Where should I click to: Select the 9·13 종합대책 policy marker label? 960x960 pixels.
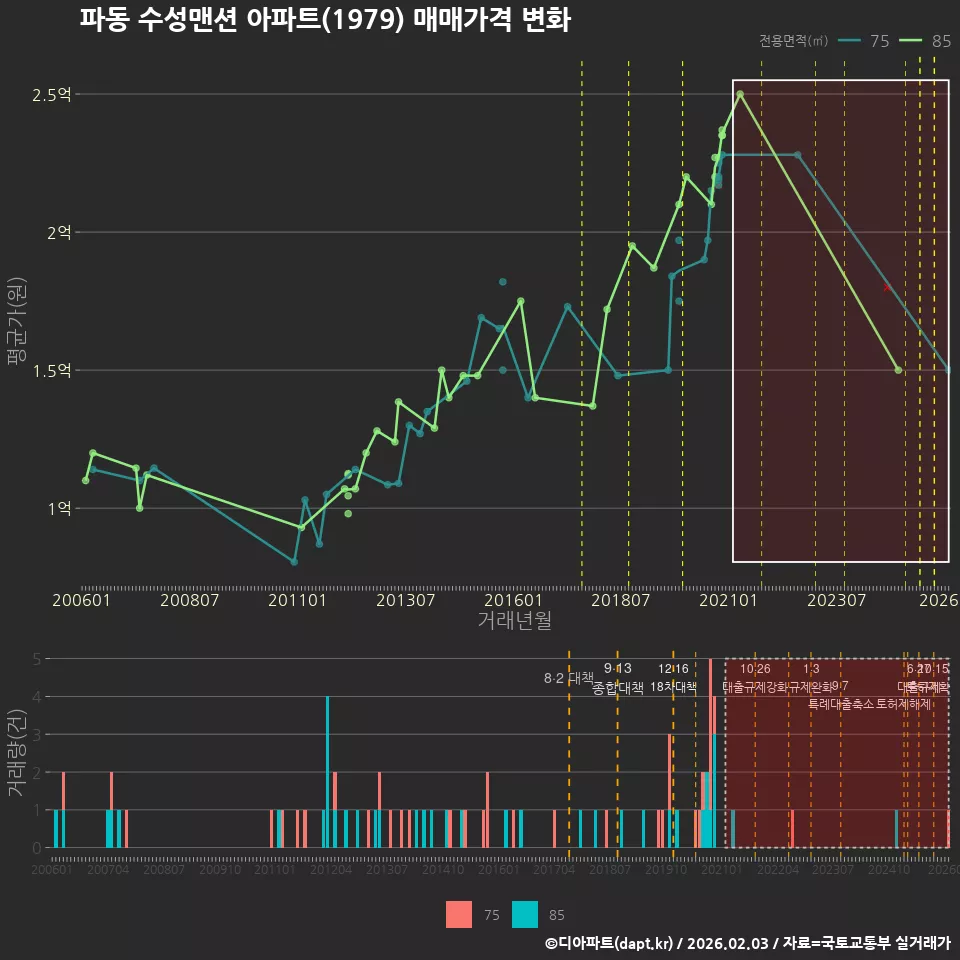[618, 678]
